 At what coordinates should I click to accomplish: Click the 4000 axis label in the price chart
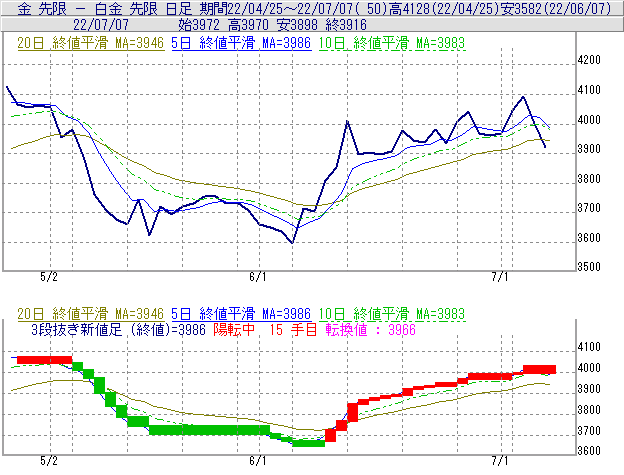coord(589,120)
